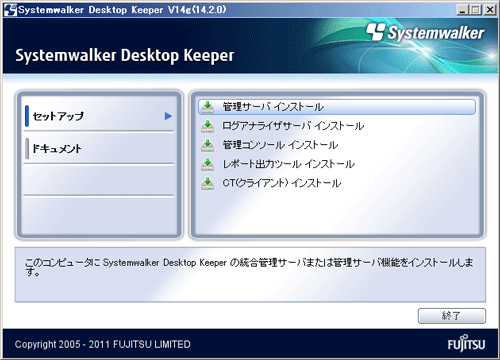500x360 pixels.
Task: Click install icon beside CT(クライアント) インストール
Action: click(x=207, y=183)
